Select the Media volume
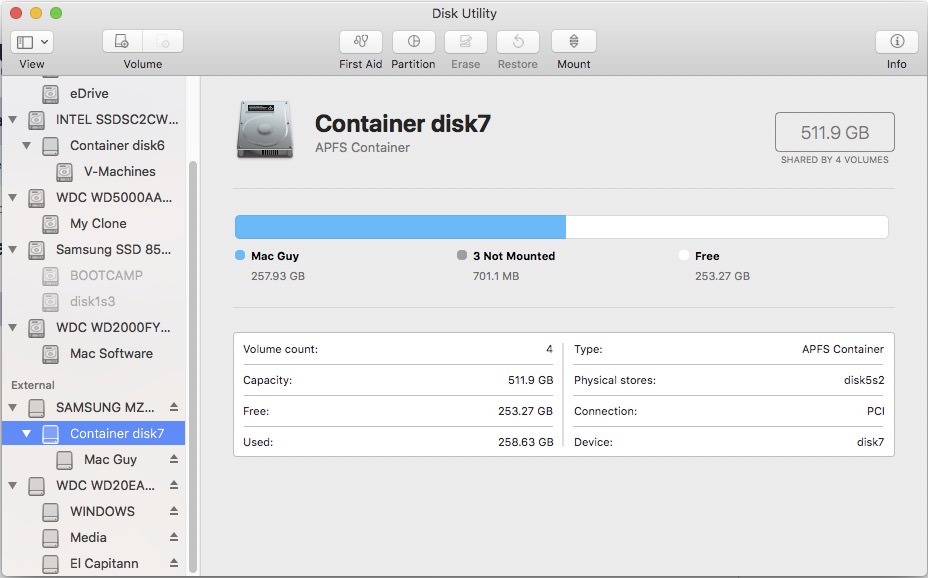 [x=88, y=538]
